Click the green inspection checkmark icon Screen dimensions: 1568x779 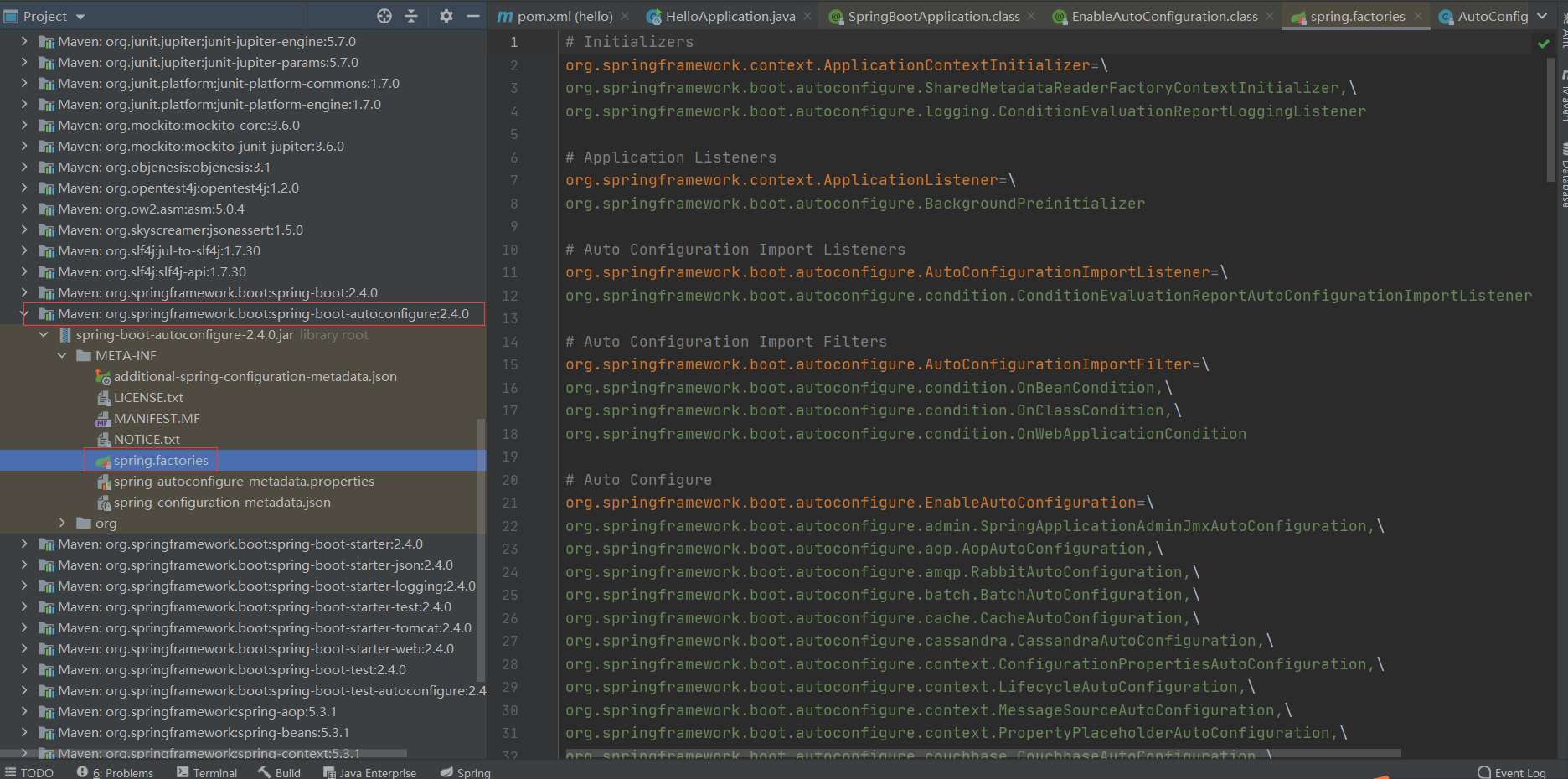click(x=1544, y=44)
